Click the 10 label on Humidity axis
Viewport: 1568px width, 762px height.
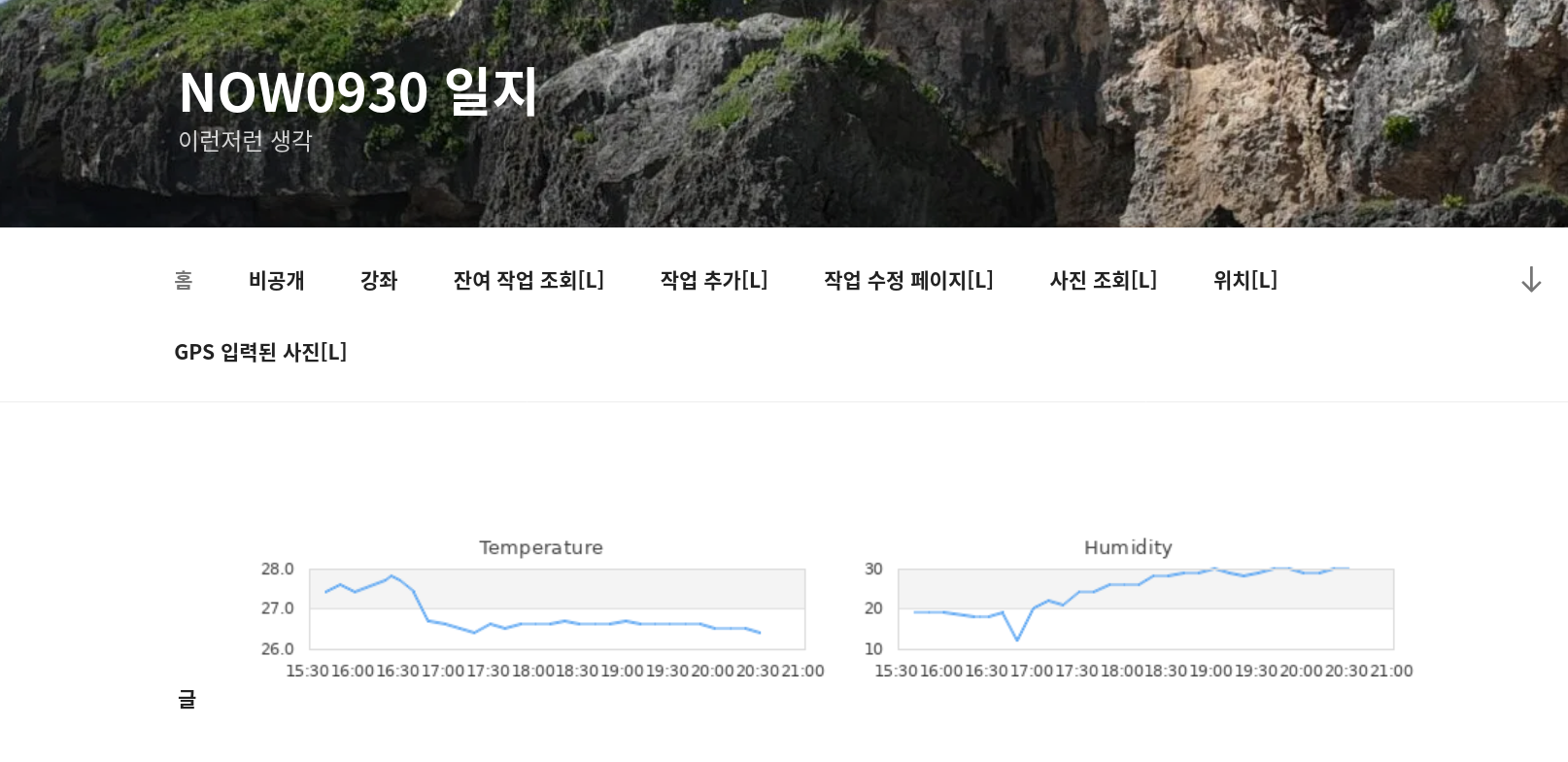(x=873, y=649)
